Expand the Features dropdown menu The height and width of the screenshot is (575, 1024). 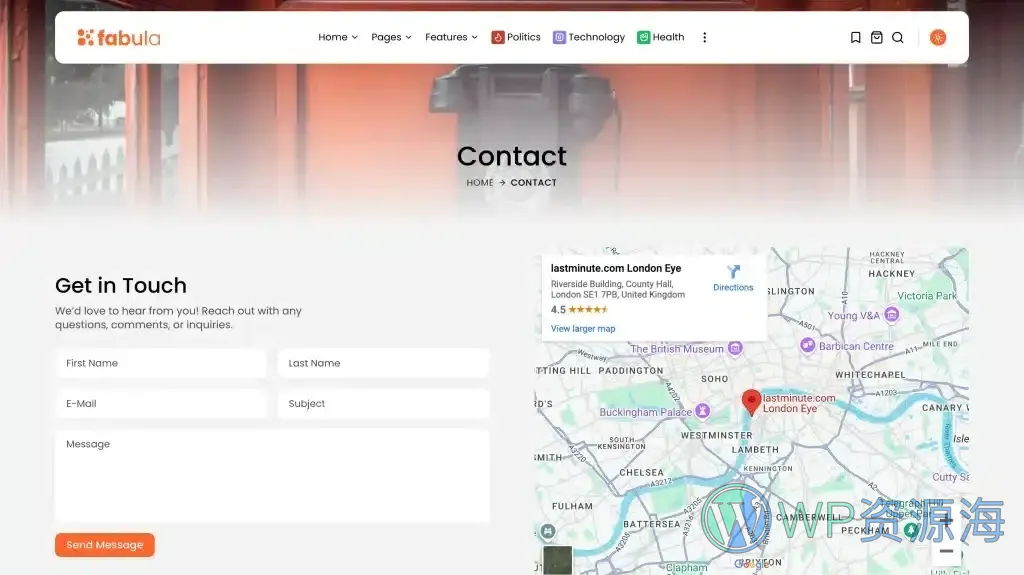coord(451,38)
